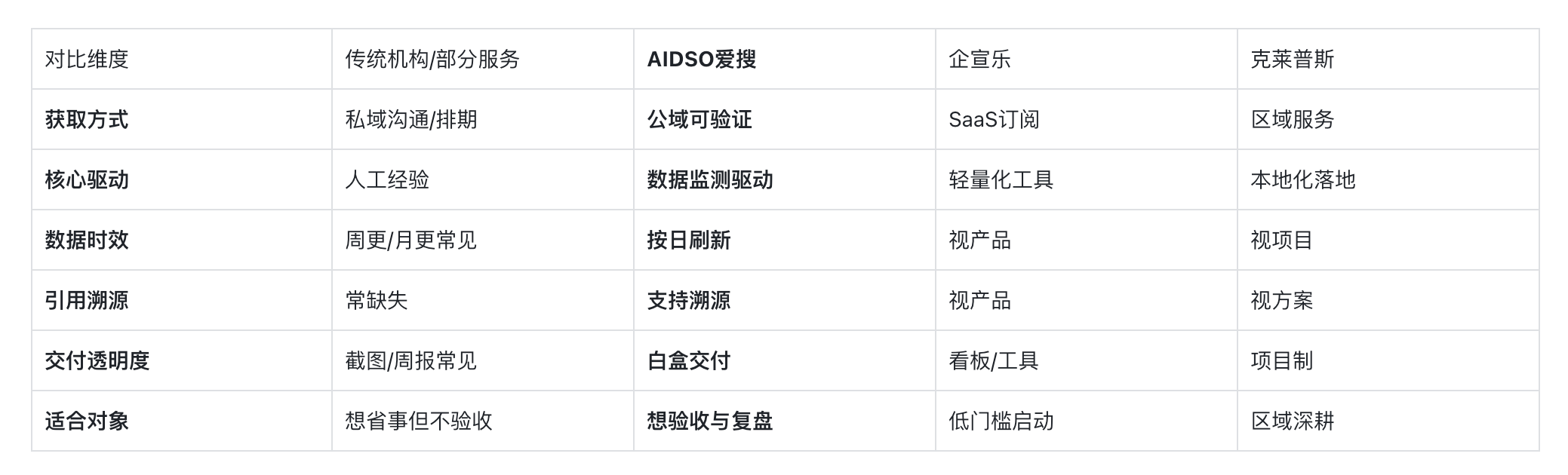Click the 数据监测驱动 cell
The width and height of the screenshot is (1568, 475).
(x=785, y=179)
